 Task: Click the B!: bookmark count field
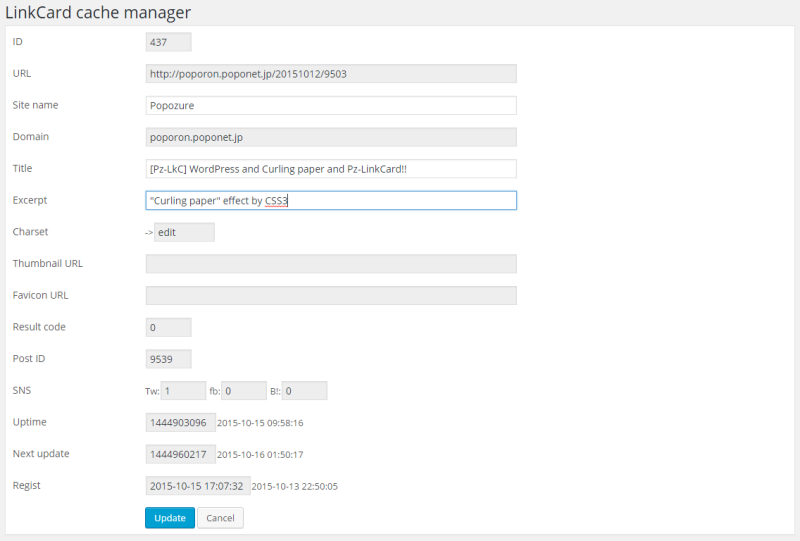point(304,391)
